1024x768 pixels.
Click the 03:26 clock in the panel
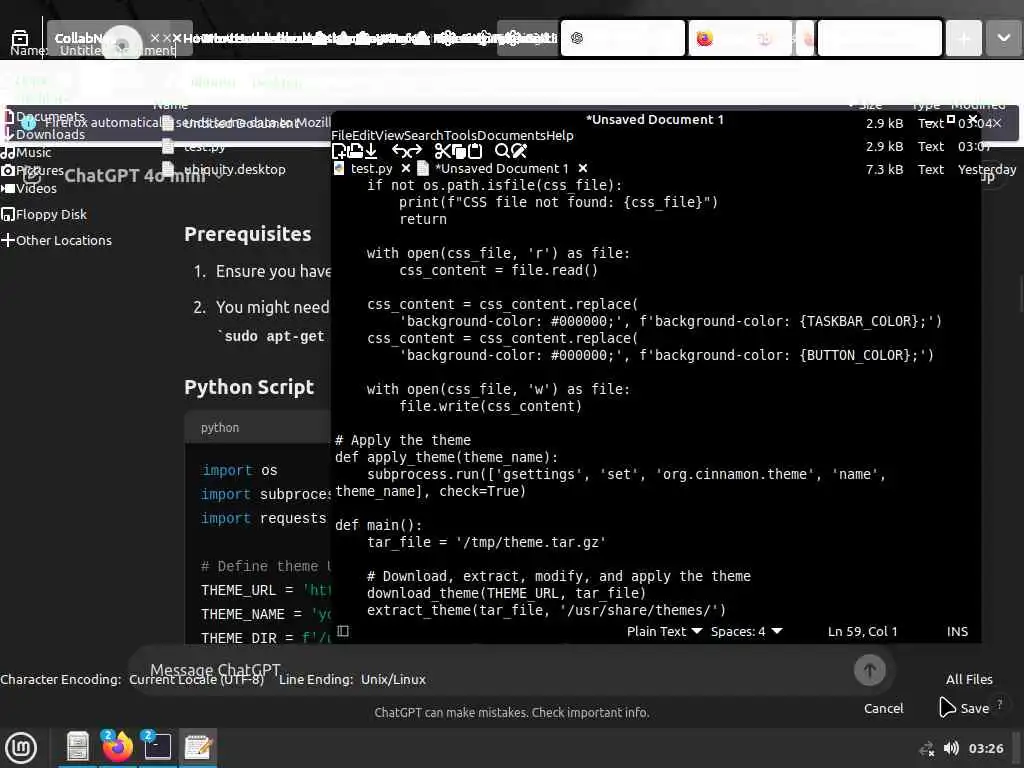[985, 748]
